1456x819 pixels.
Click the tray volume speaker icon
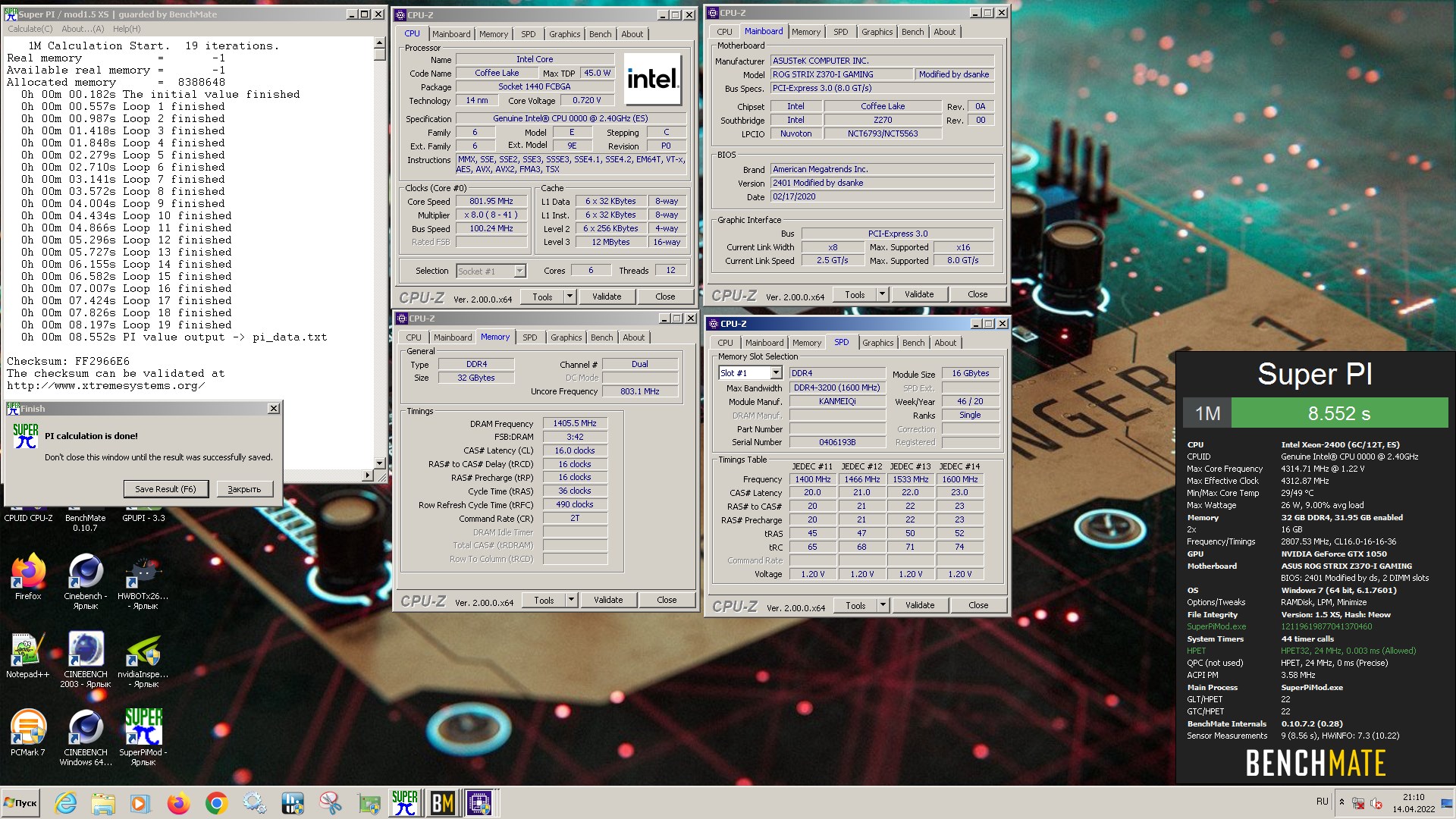point(1376,803)
